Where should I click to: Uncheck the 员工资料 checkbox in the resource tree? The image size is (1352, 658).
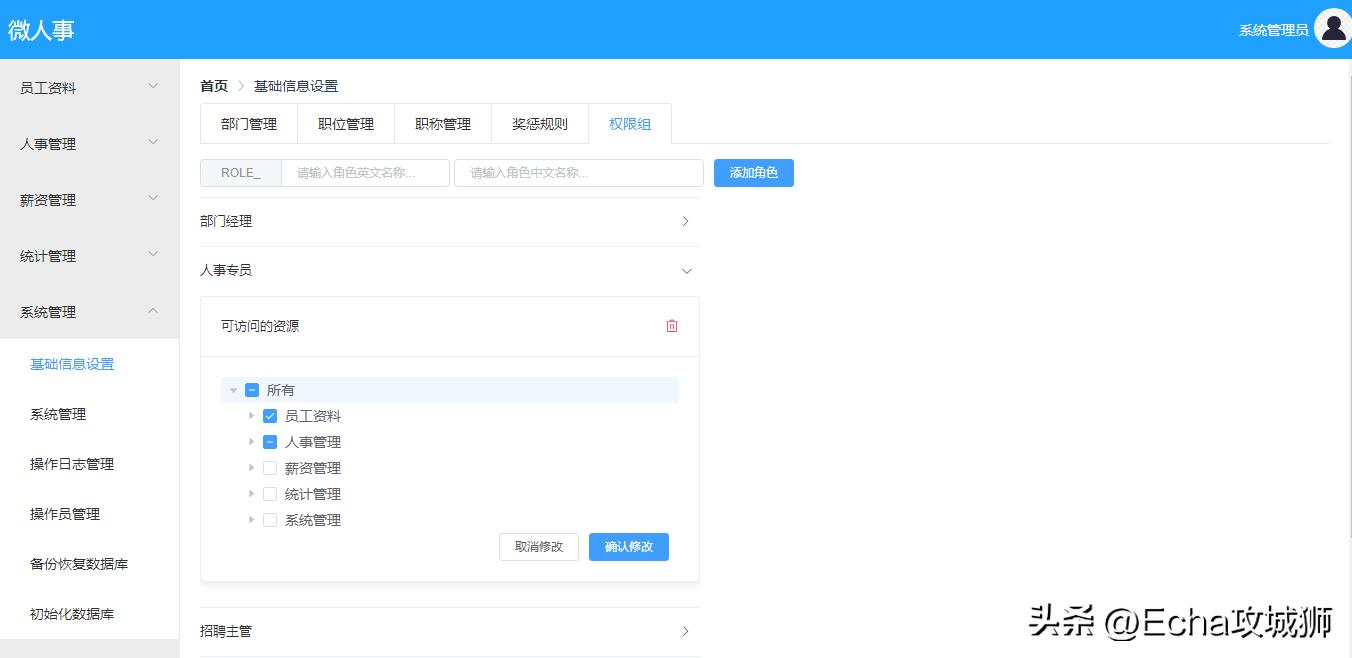270,416
